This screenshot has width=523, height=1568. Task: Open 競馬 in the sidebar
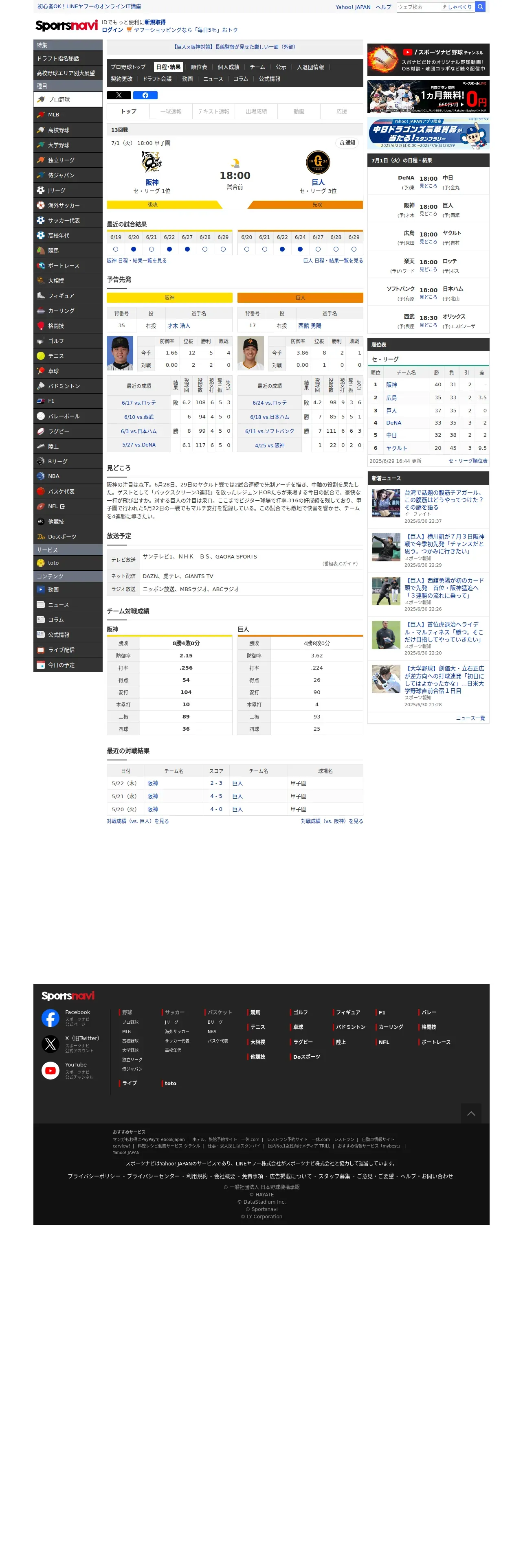point(68,251)
